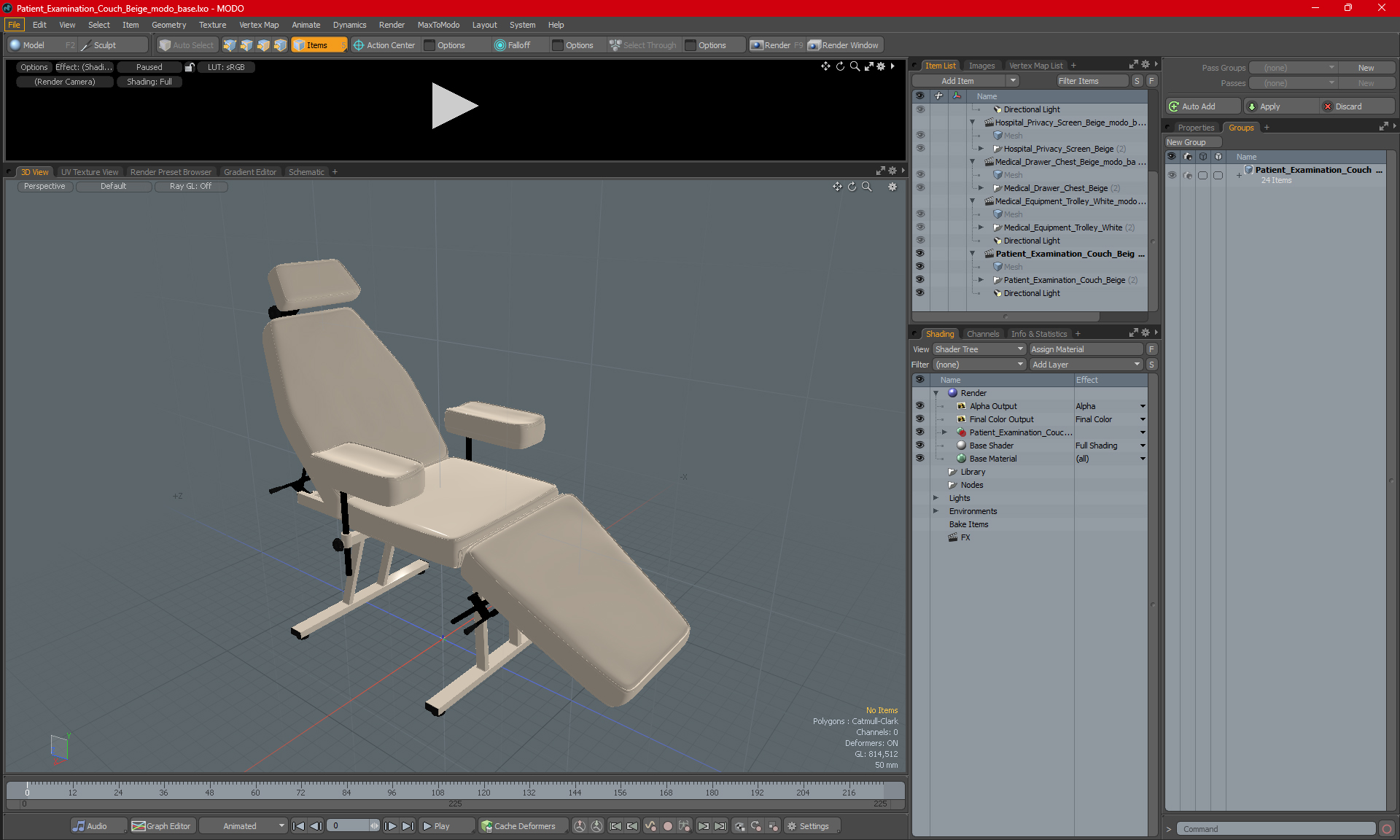
Task: Click the Sculpt mode button
Action: pos(114,45)
